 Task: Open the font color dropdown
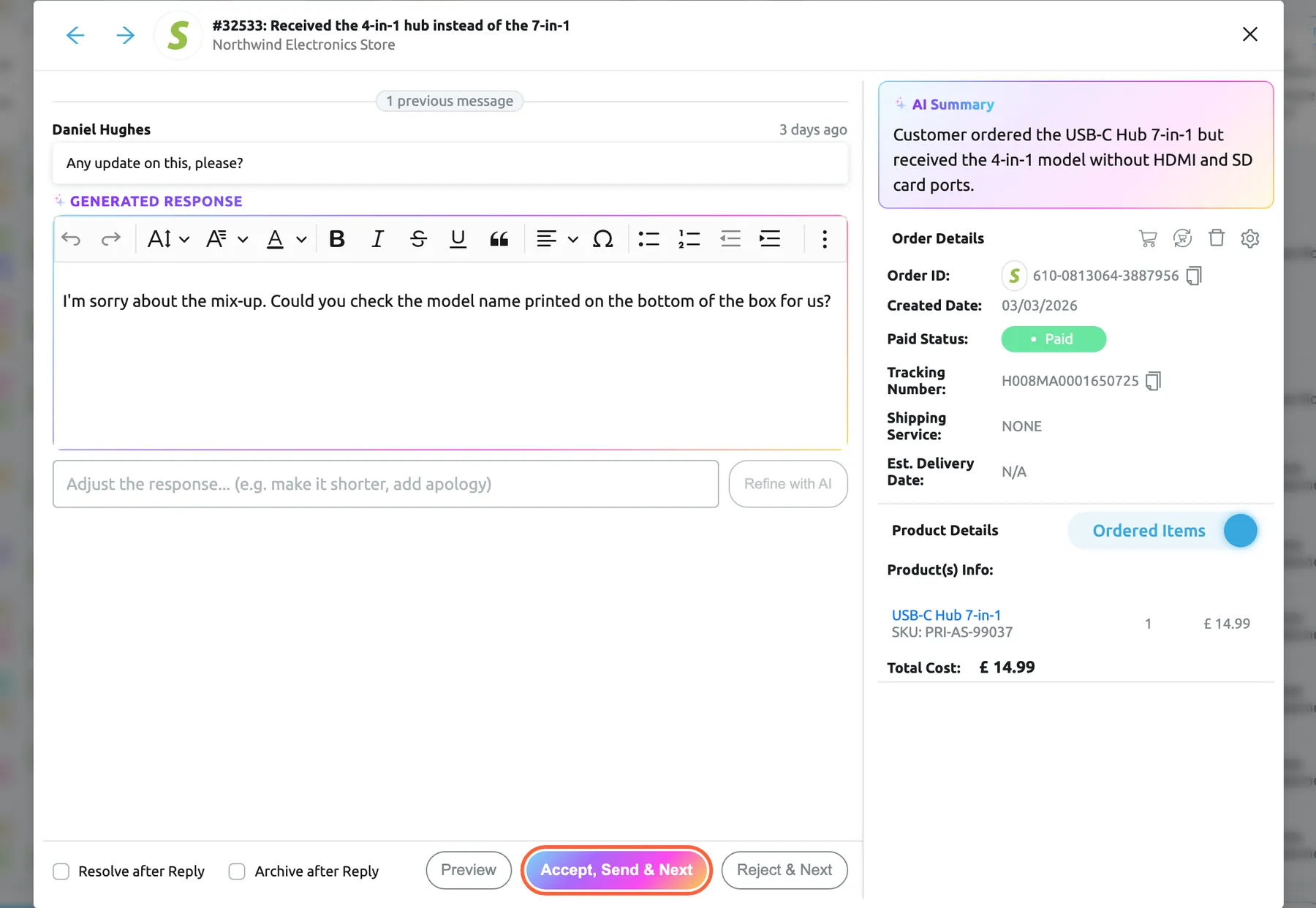[286, 239]
